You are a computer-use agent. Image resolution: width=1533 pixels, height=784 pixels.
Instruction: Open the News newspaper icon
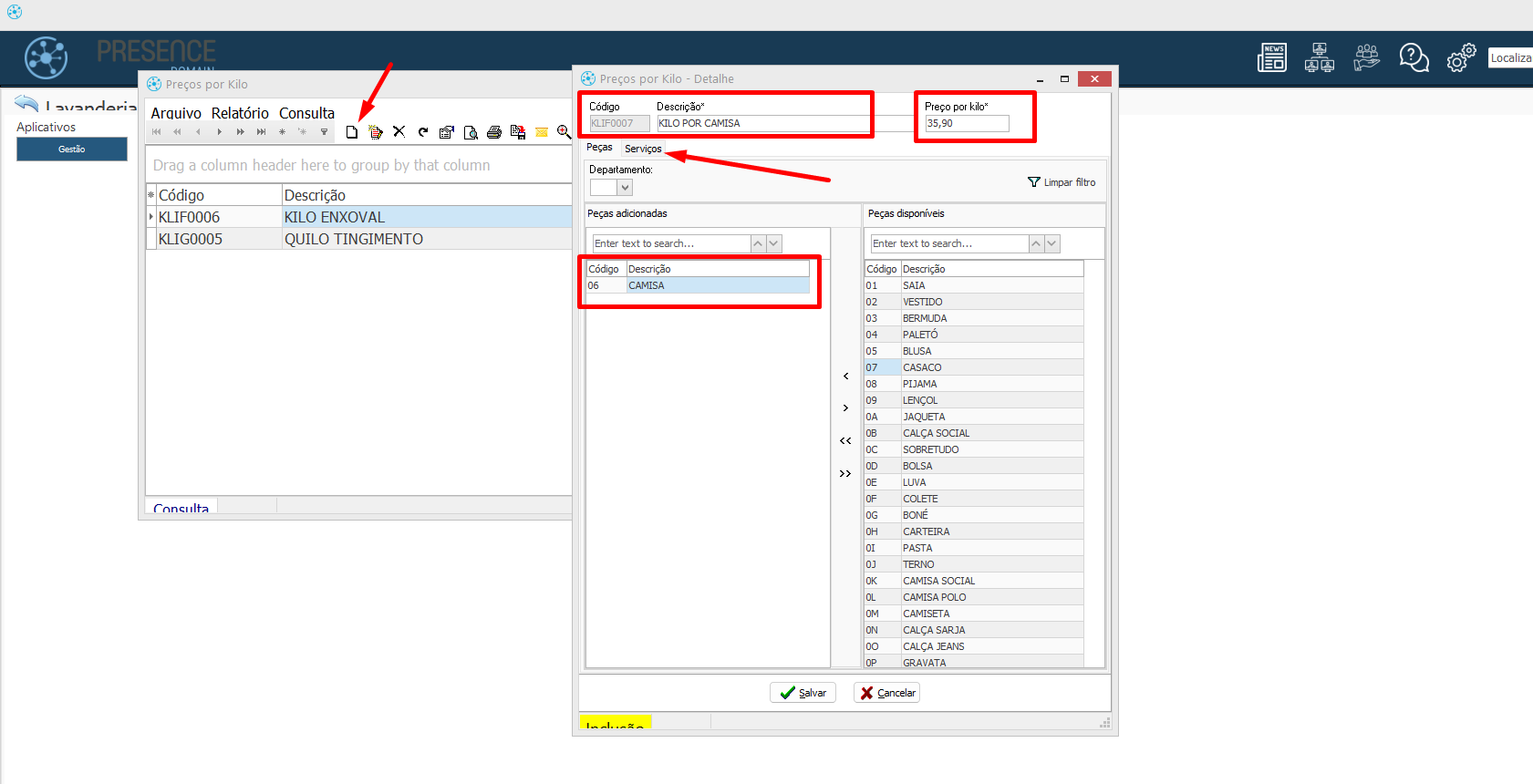pyautogui.click(x=1271, y=57)
